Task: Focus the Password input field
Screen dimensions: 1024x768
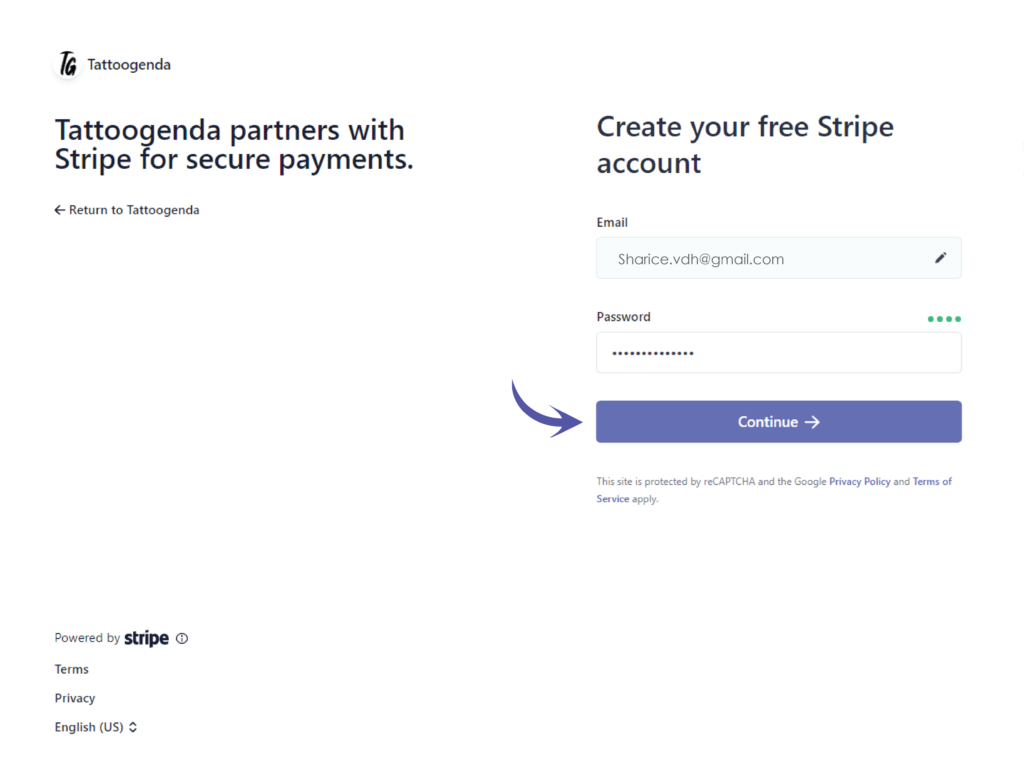Action: (778, 353)
